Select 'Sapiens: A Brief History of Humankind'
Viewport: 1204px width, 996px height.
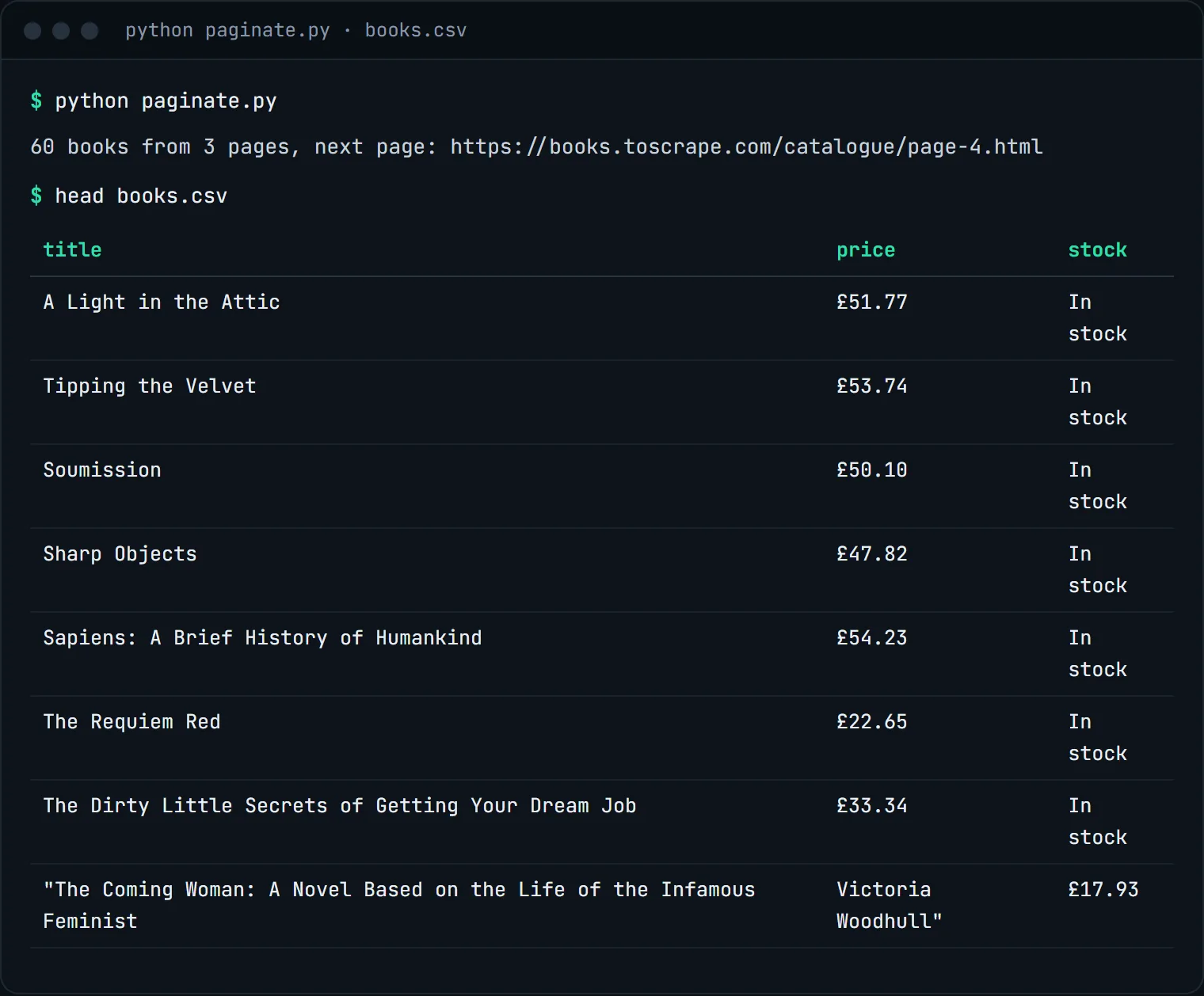point(262,638)
